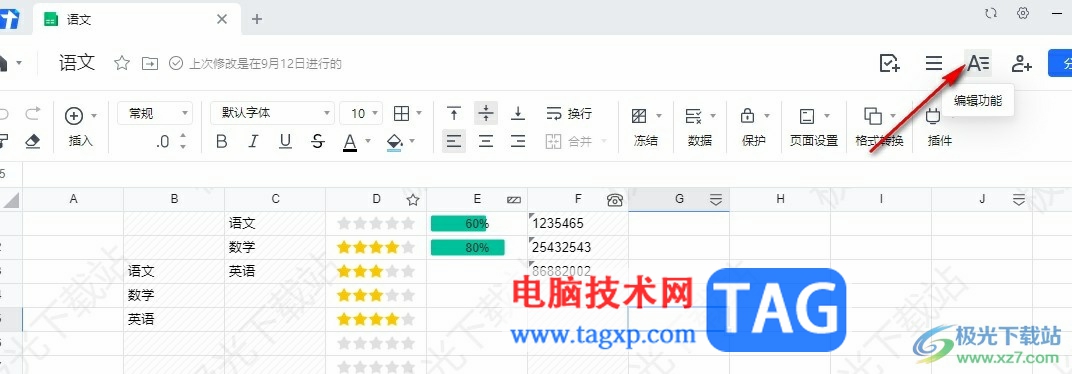Screen dimensions: 1072x374
Task: Expand the borders dropdown arrow
Action: [419, 113]
